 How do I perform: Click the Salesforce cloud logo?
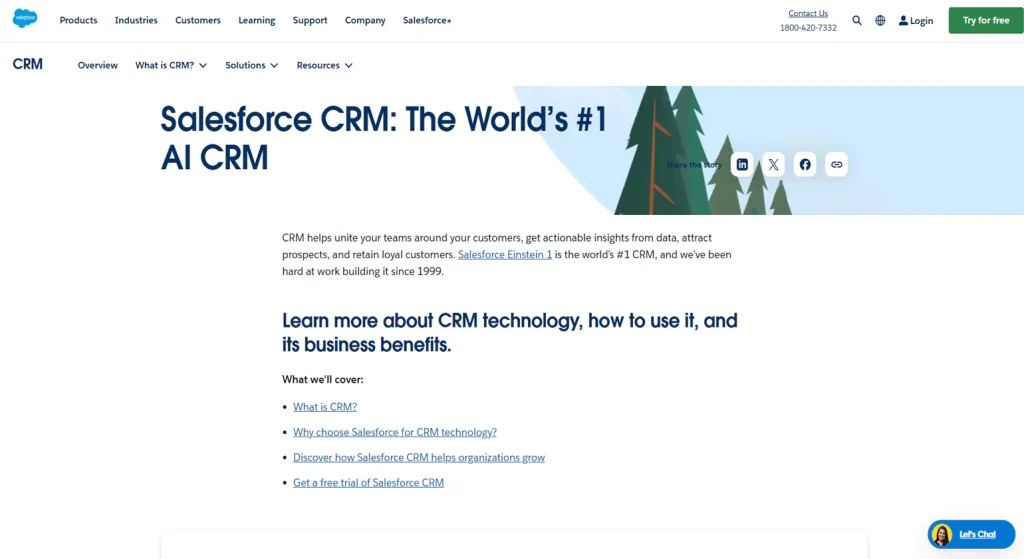25,19
